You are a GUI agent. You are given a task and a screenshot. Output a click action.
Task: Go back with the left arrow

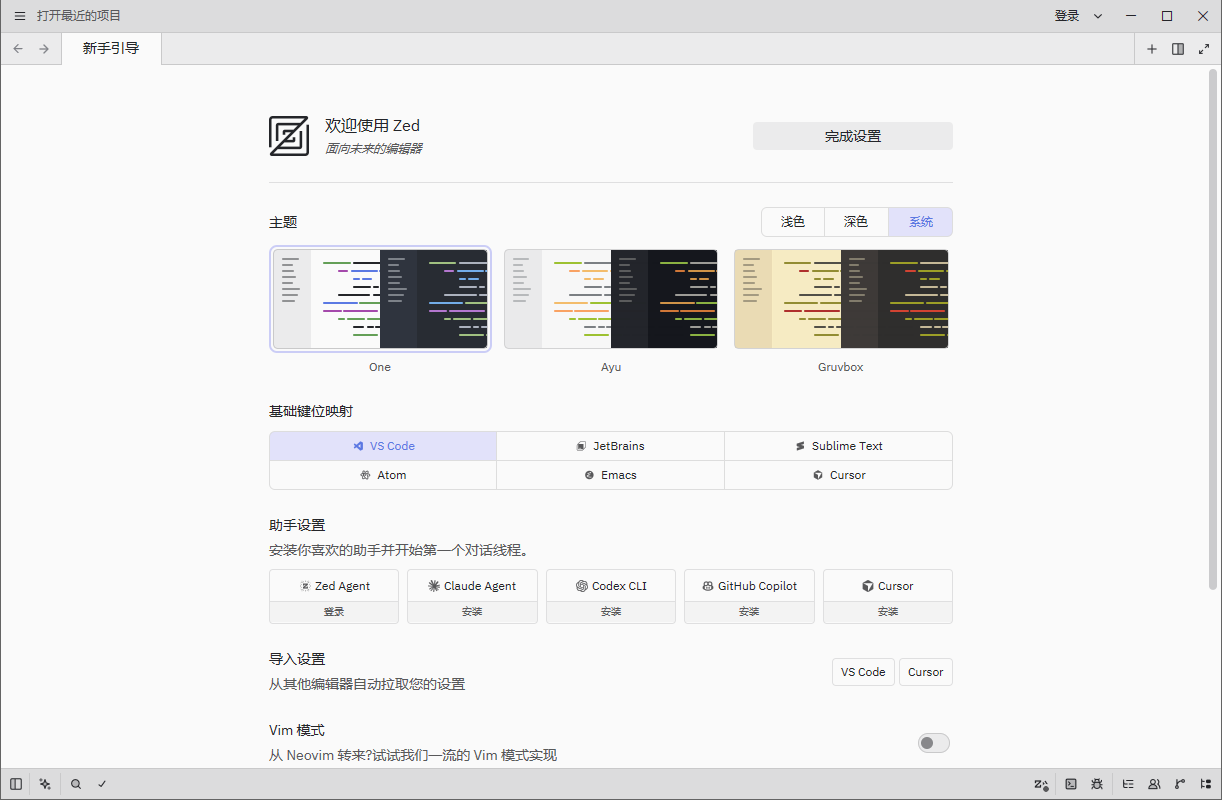(18, 49)
